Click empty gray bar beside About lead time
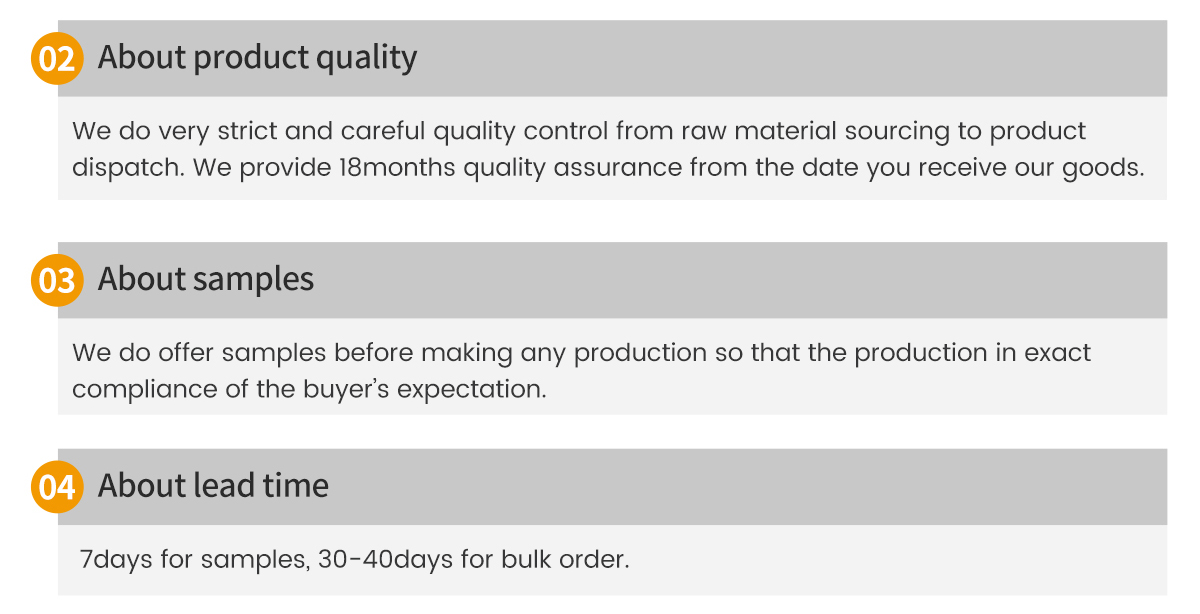This screenshot has height=614, width=1200. click(x=748, y=487)
